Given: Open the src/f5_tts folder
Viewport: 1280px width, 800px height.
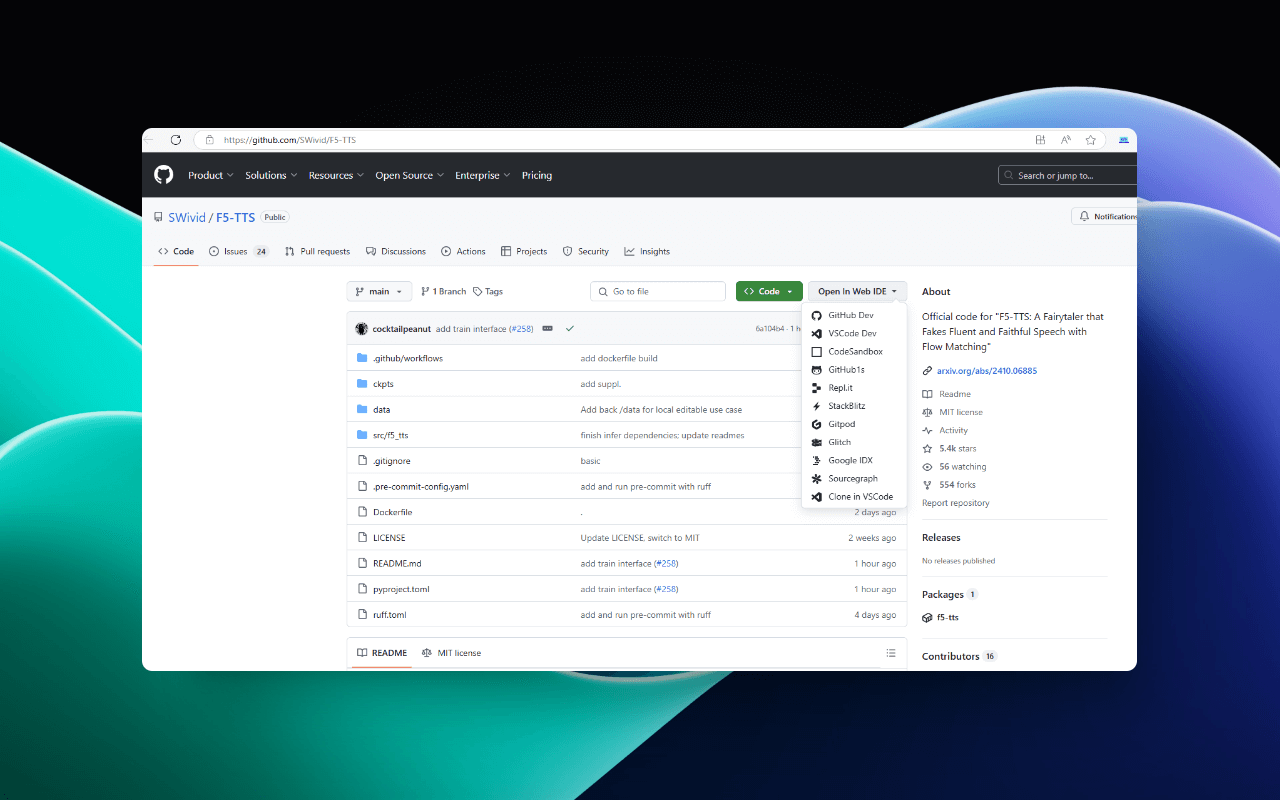Looking at the screenshot, I should tap(390, 435).
